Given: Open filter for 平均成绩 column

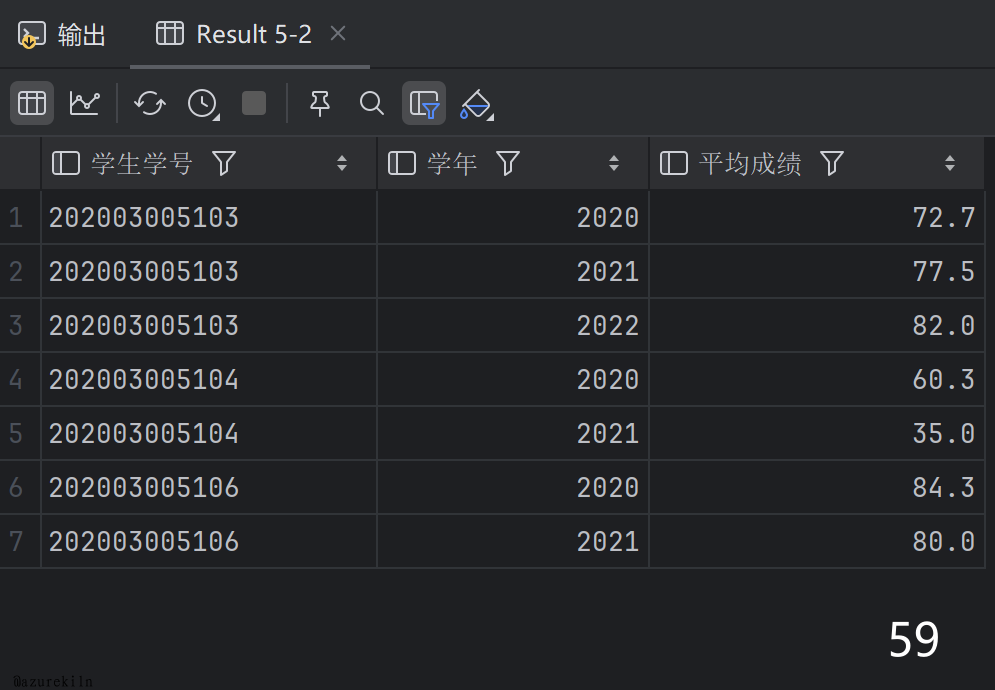Looking at the screenshot, I should click(x=832, y=163).
